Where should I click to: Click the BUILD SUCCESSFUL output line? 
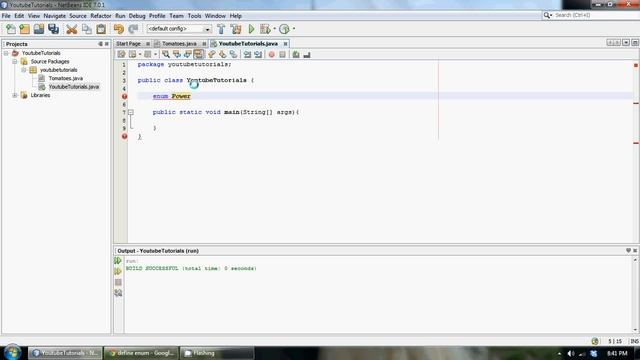pyautogui.click(x=191, y=269)
